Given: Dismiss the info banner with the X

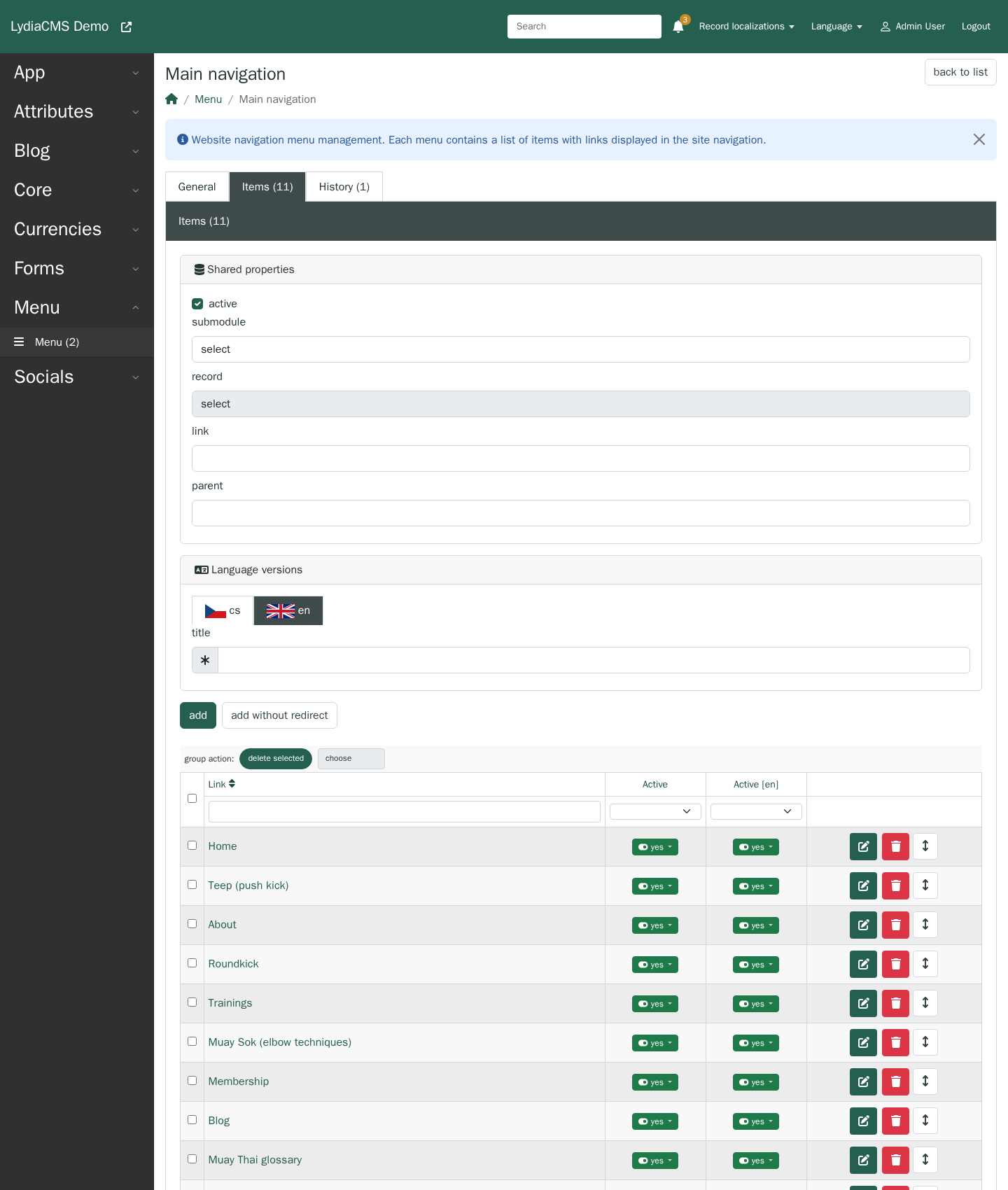Looking at the screenshot, I should point(979,139).
